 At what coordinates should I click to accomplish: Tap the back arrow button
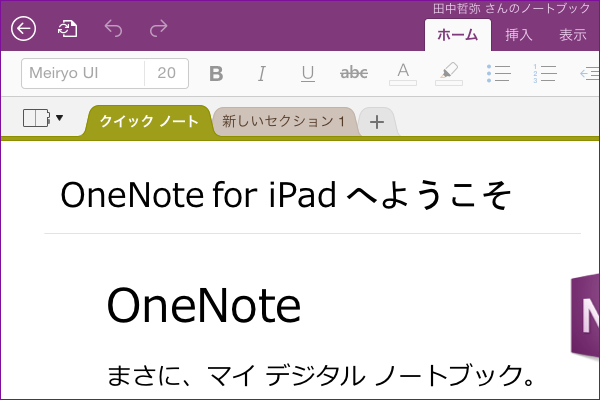pos(23,28)
